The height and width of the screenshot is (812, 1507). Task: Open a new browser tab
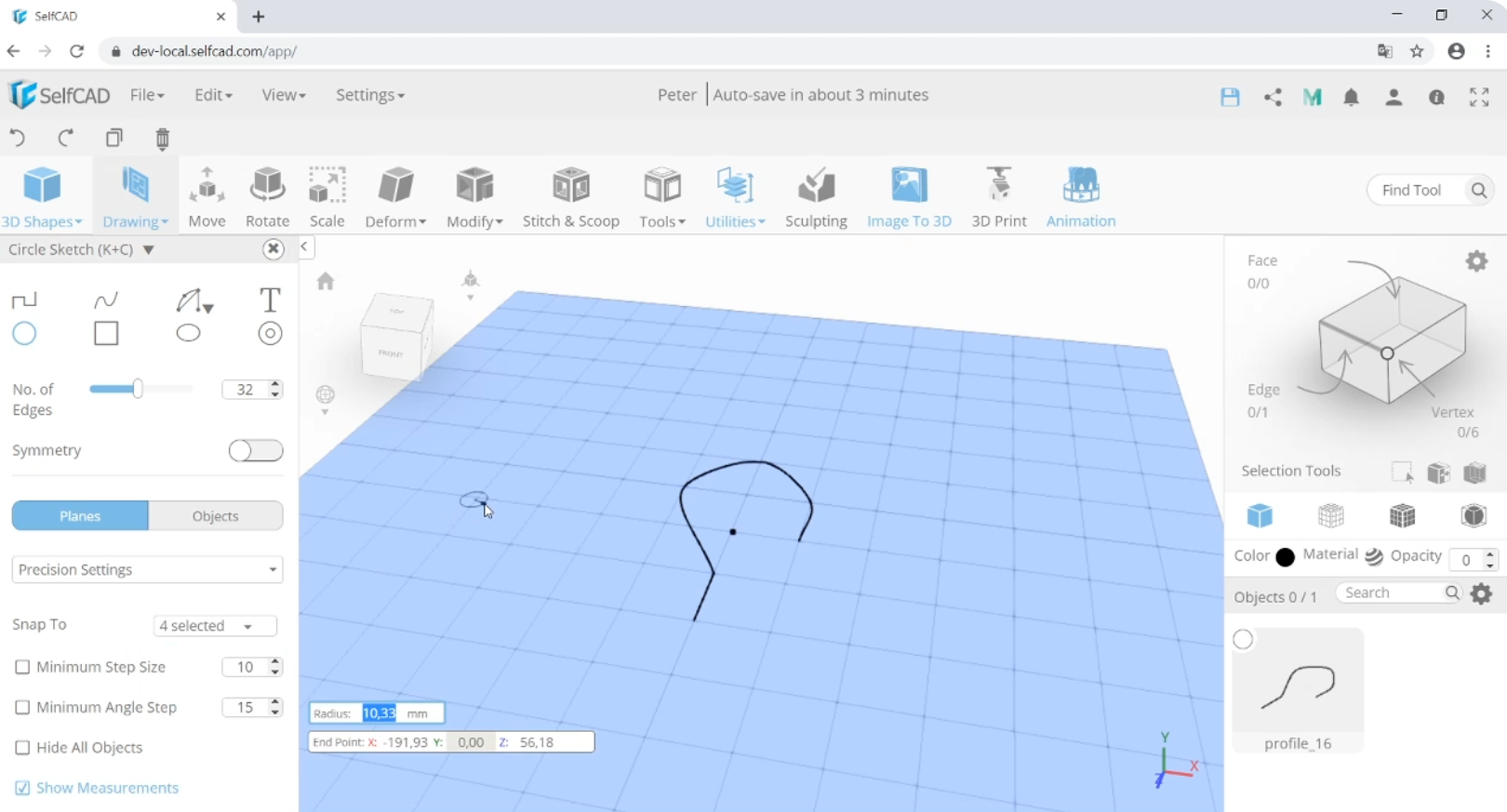259,17
